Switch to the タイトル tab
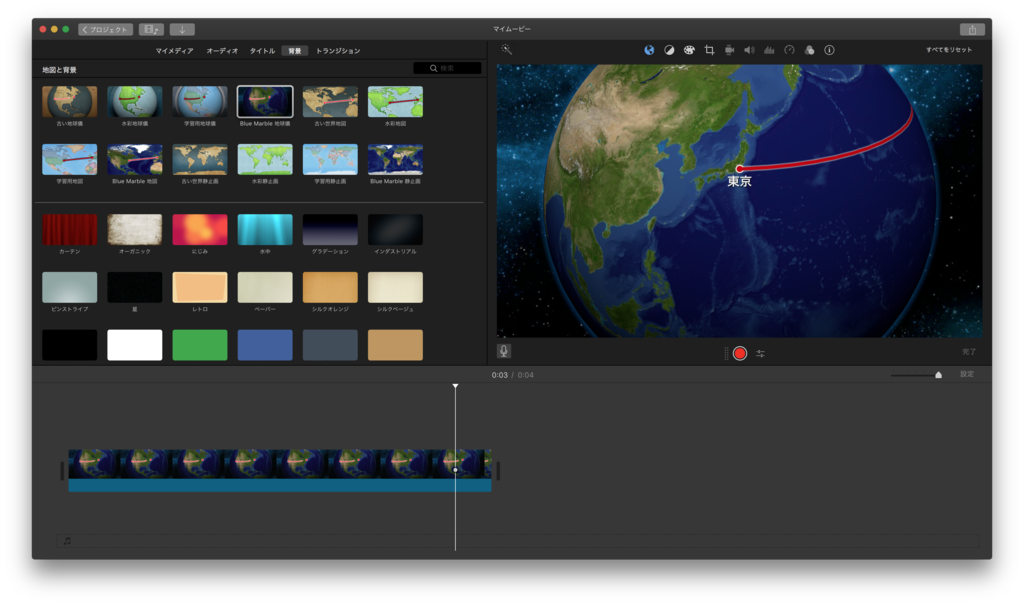 pyautogui.click(x=263, y=51)
